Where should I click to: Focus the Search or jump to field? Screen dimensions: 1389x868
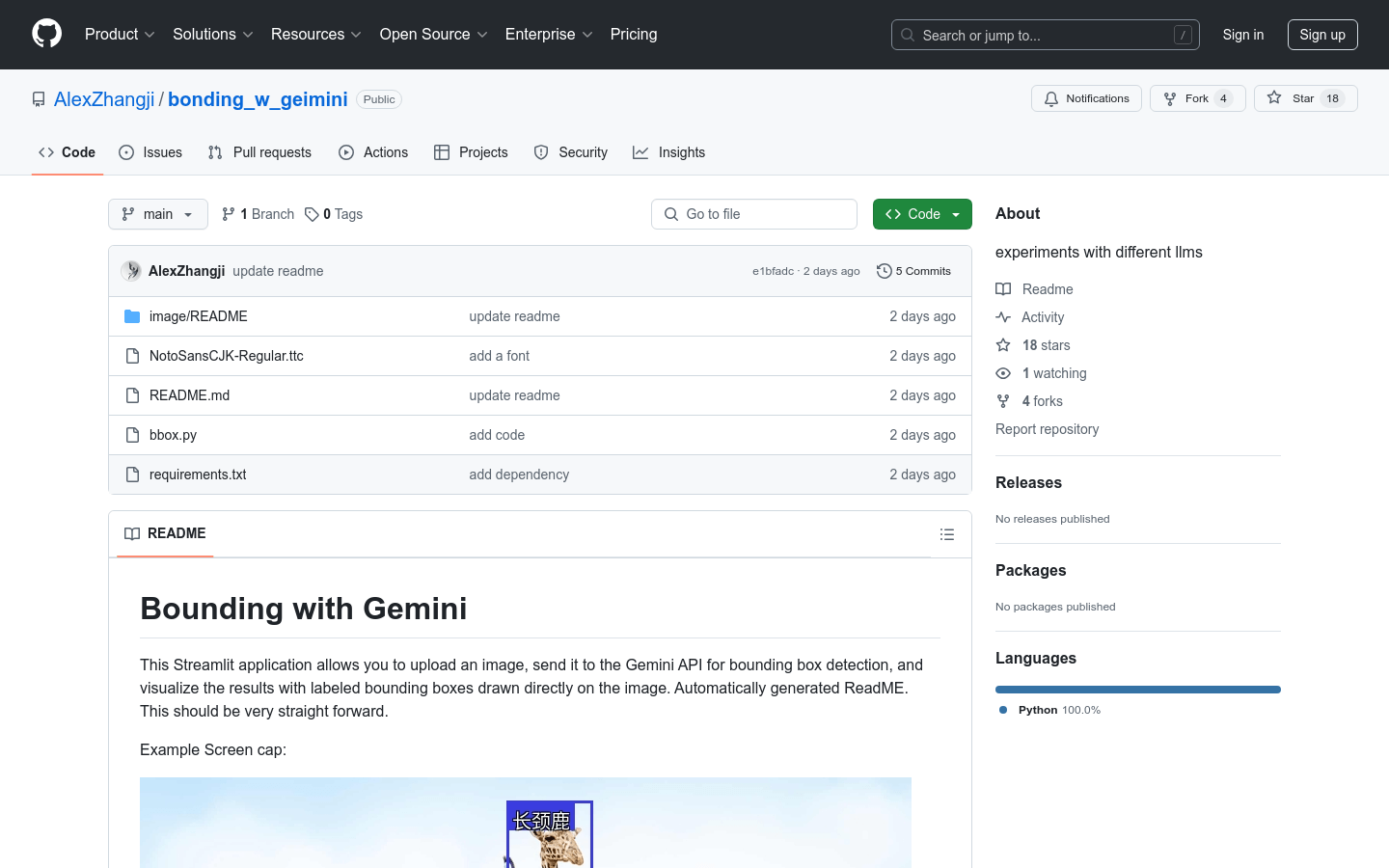point(1046,35)
